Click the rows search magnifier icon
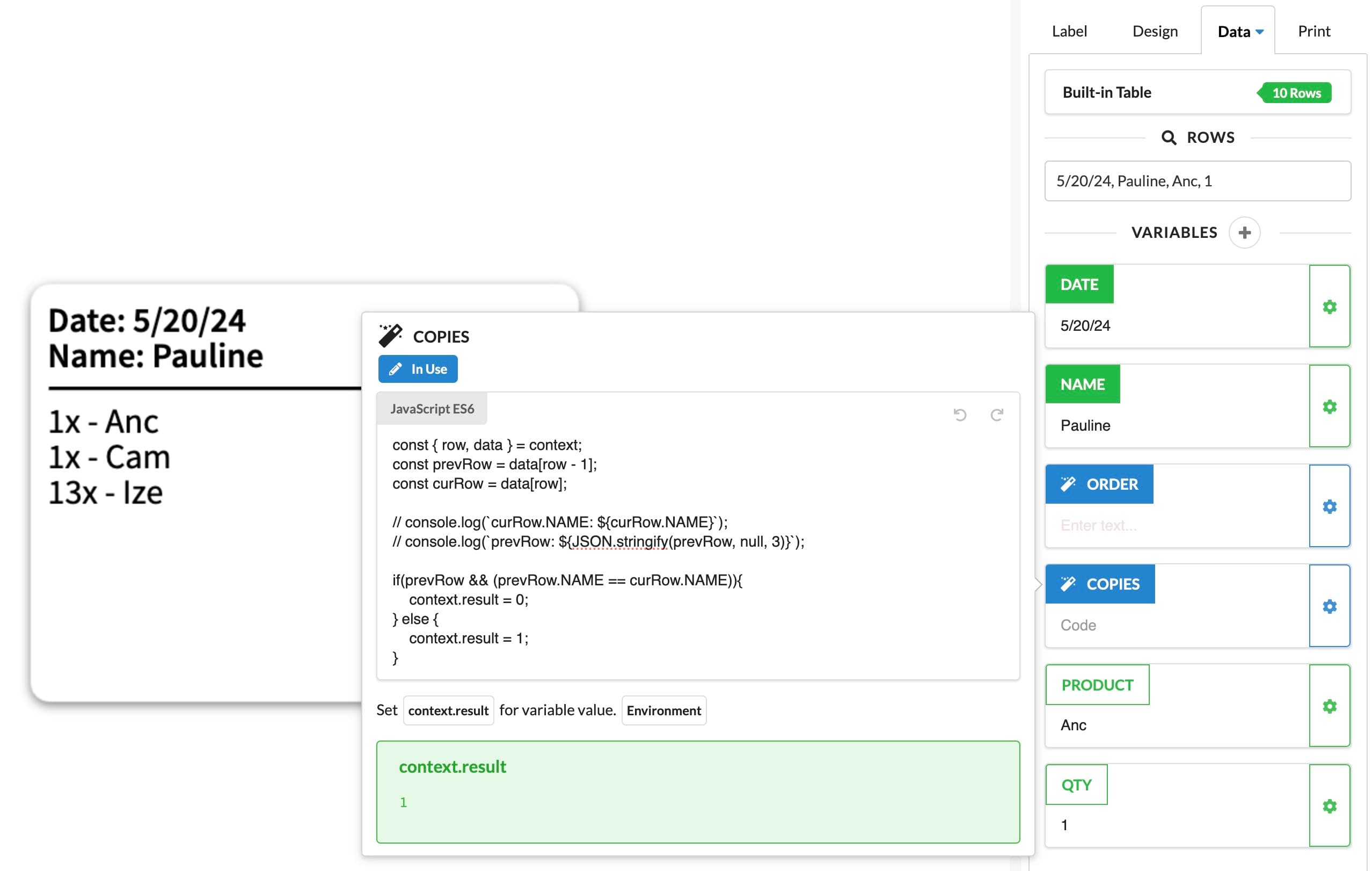The height and width of the screenshot is (871, 1372). 1168,137
